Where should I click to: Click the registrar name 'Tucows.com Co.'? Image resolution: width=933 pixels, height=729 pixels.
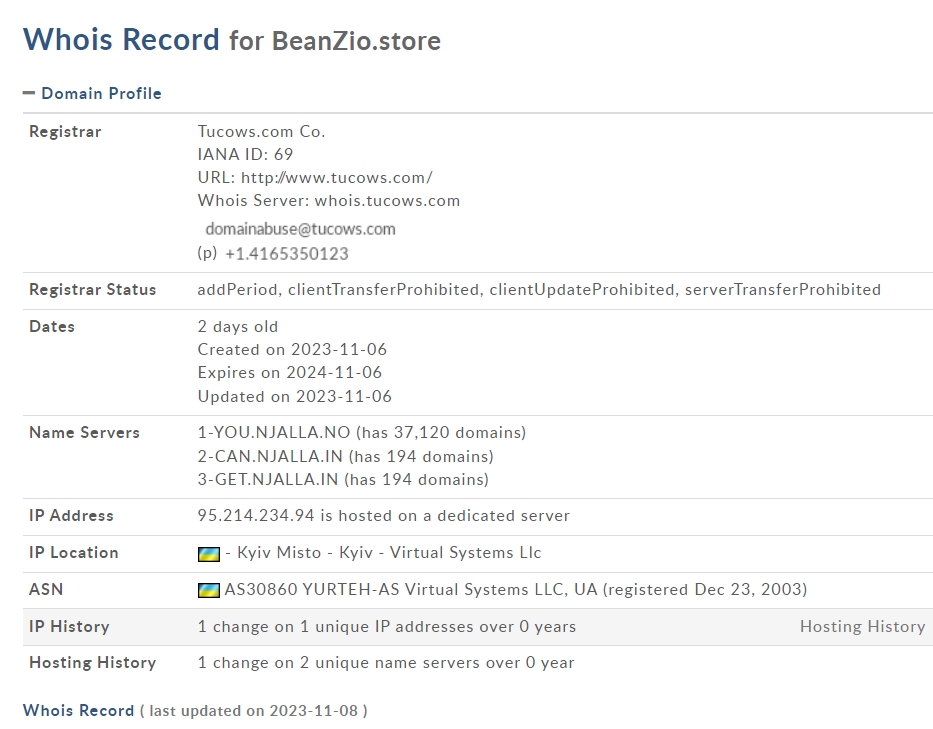(x=261, y=132)
